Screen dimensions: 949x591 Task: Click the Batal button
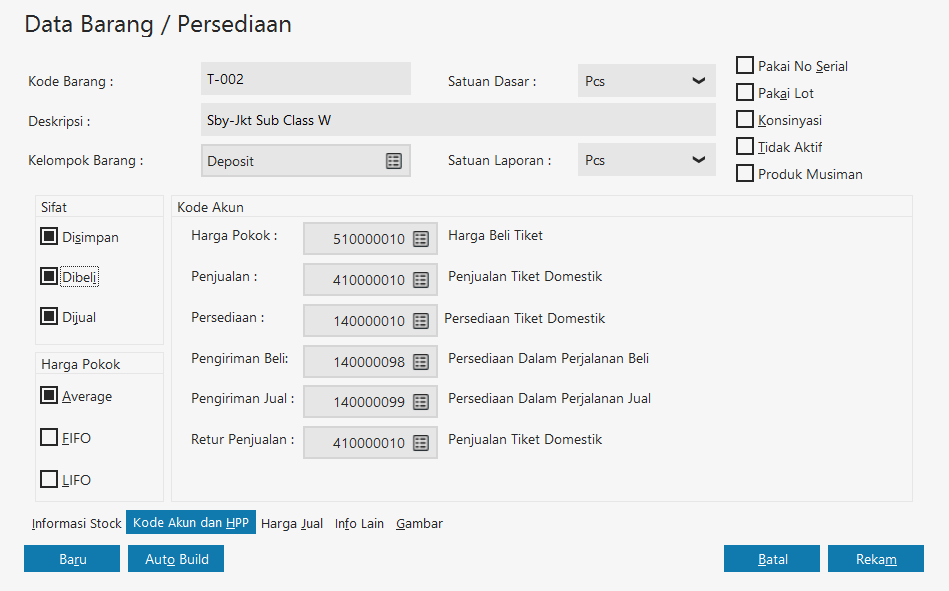(771, 559)
